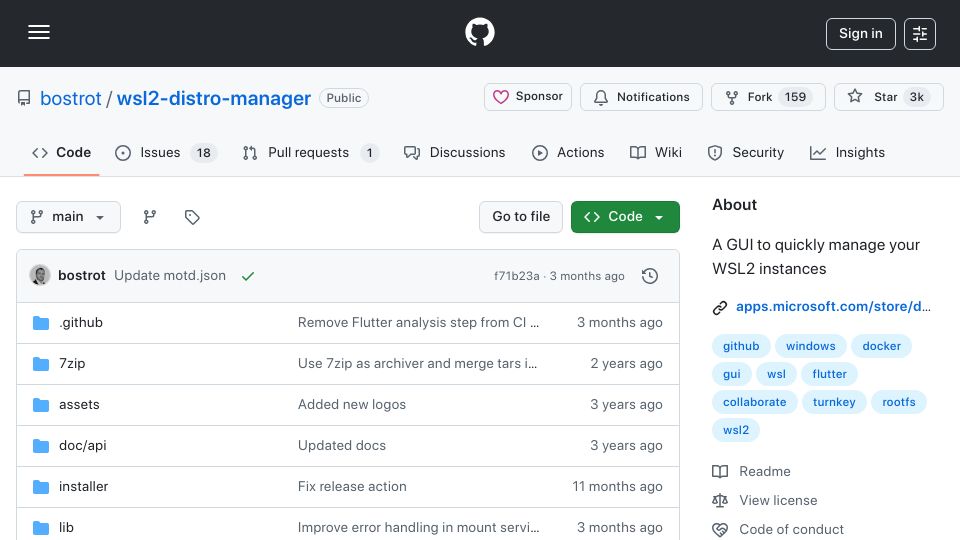960x540 pixels.
Task: Open 'Fix release action' commit
Action: coord(352,487)
